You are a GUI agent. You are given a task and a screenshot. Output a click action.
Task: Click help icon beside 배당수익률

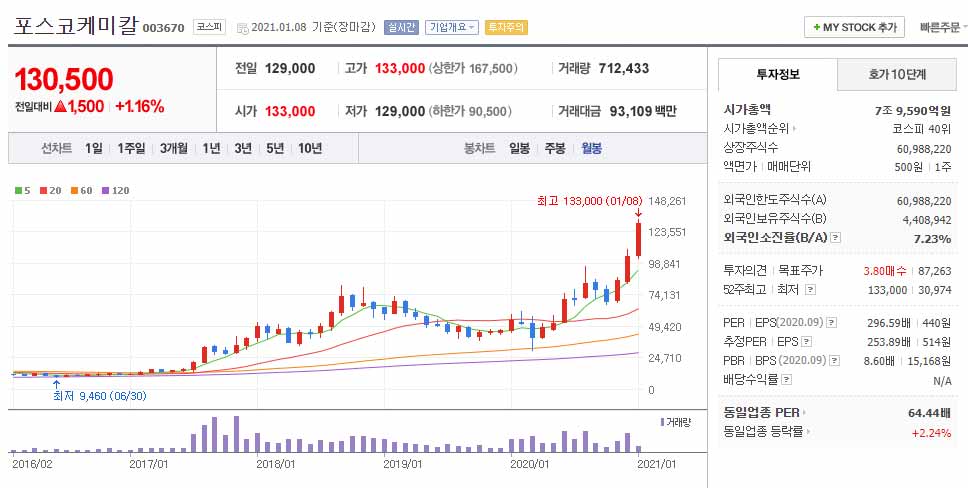[x=786, y=379]
